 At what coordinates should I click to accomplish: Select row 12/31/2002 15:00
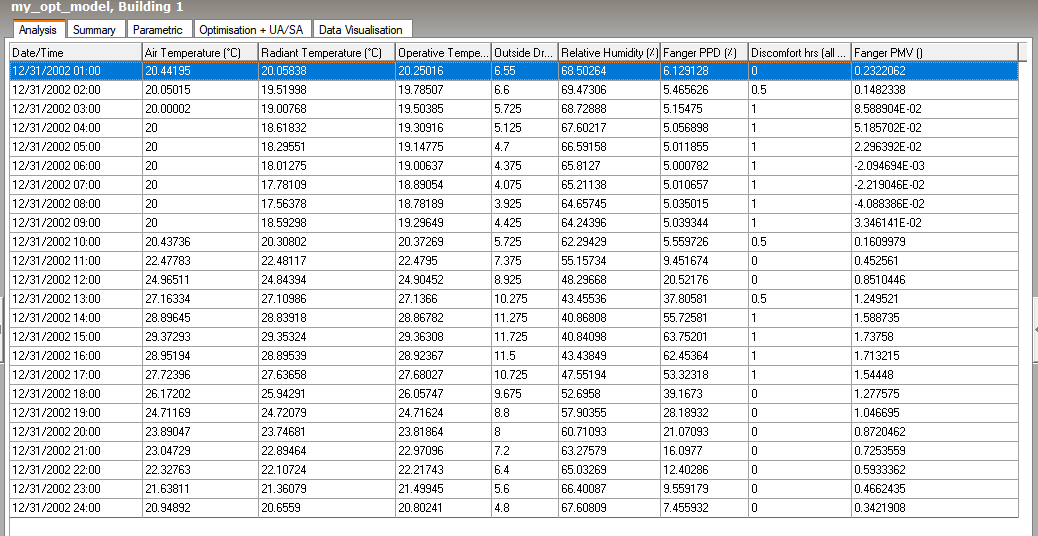[514, 336]
